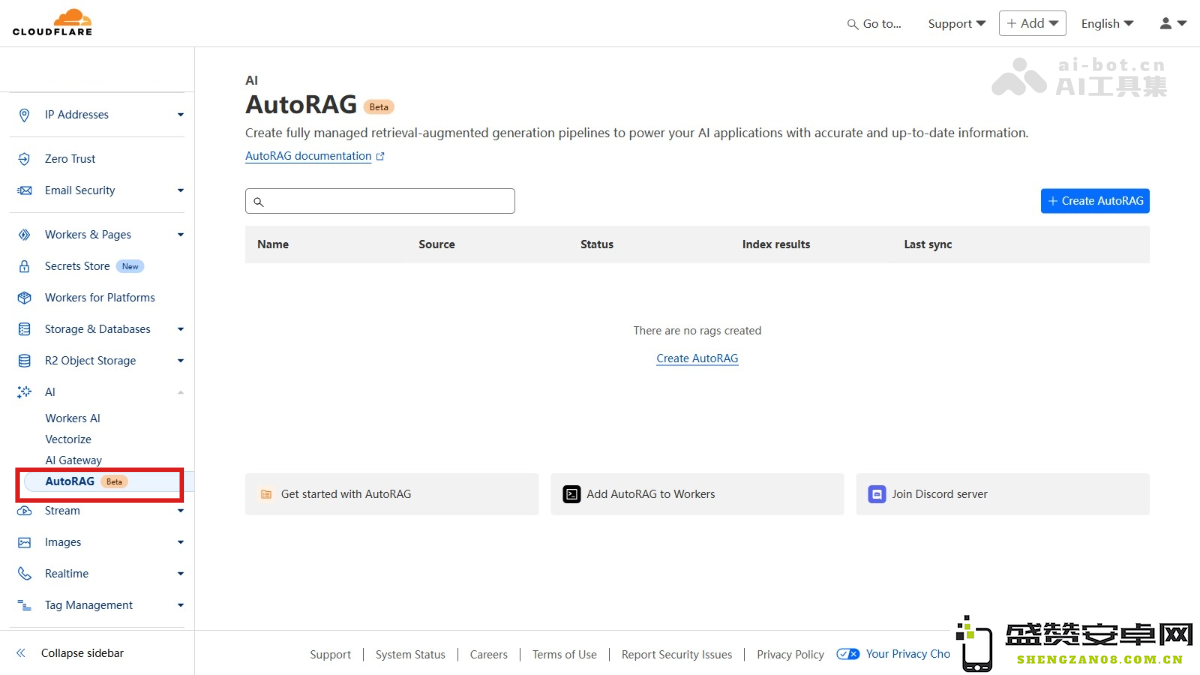Image resolution: width=1200 pixels, height=675 pixels.
Task: Expand the IP Addresses menu arrow
Action: (181, 115)
